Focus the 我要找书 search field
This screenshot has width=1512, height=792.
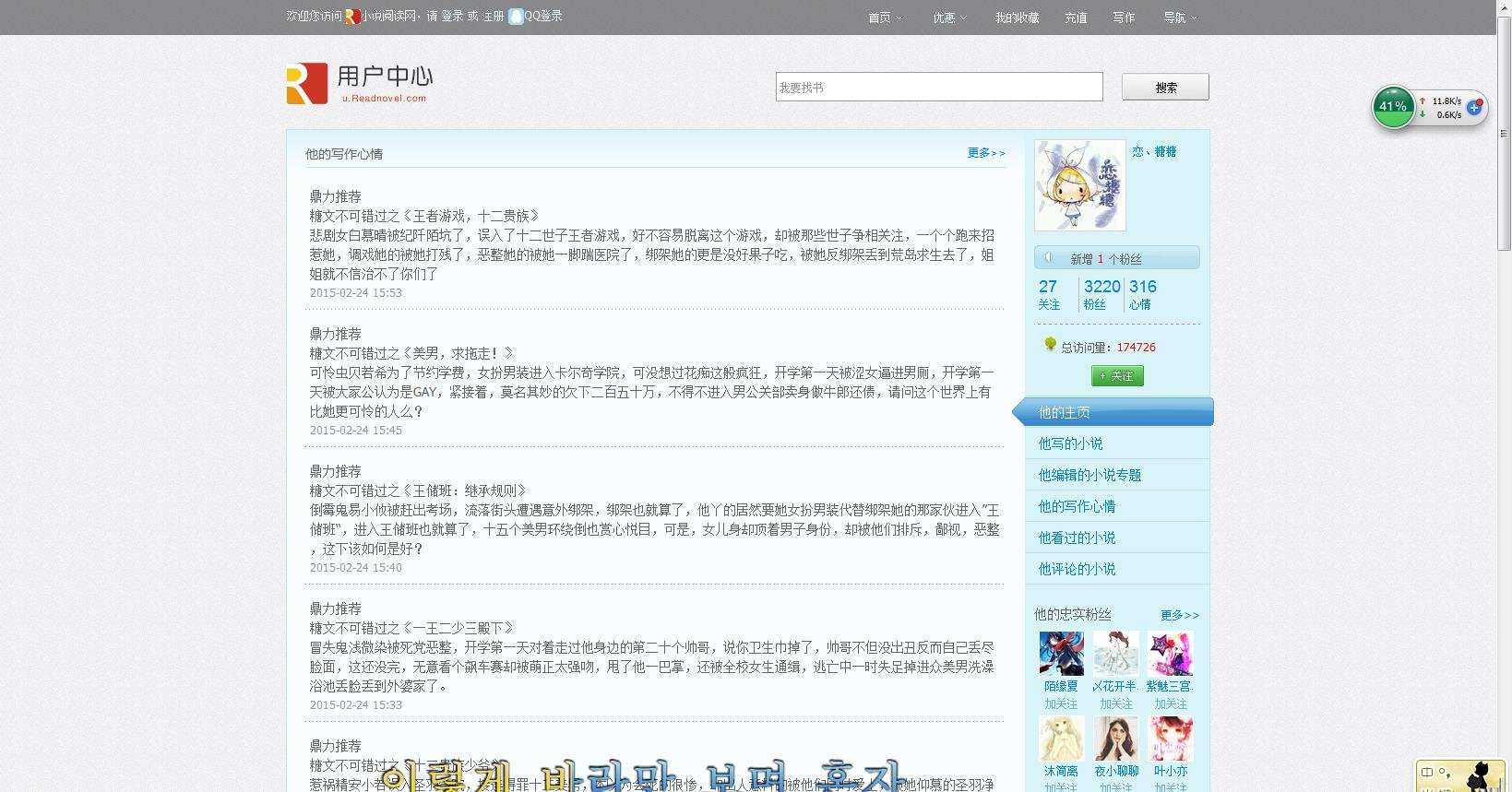point(939,87)
